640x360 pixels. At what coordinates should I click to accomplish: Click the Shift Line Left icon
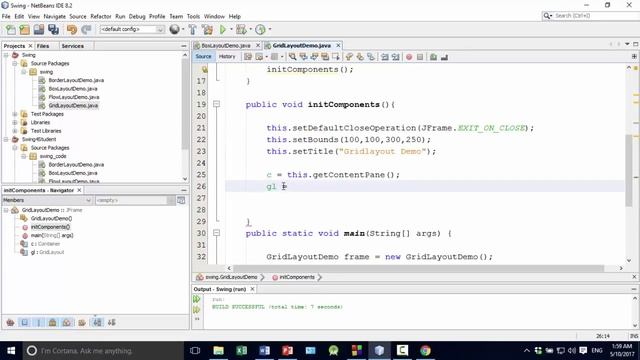(x=384, y=57)
